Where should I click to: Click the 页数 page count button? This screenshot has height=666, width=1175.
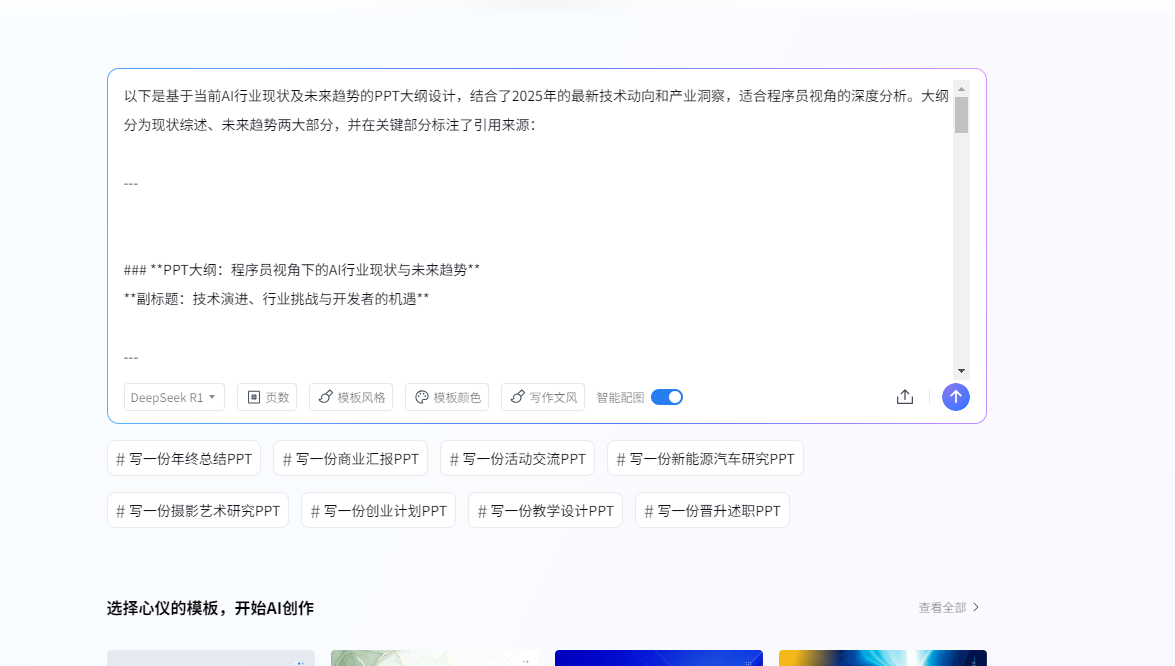click(x=268, y=397)
